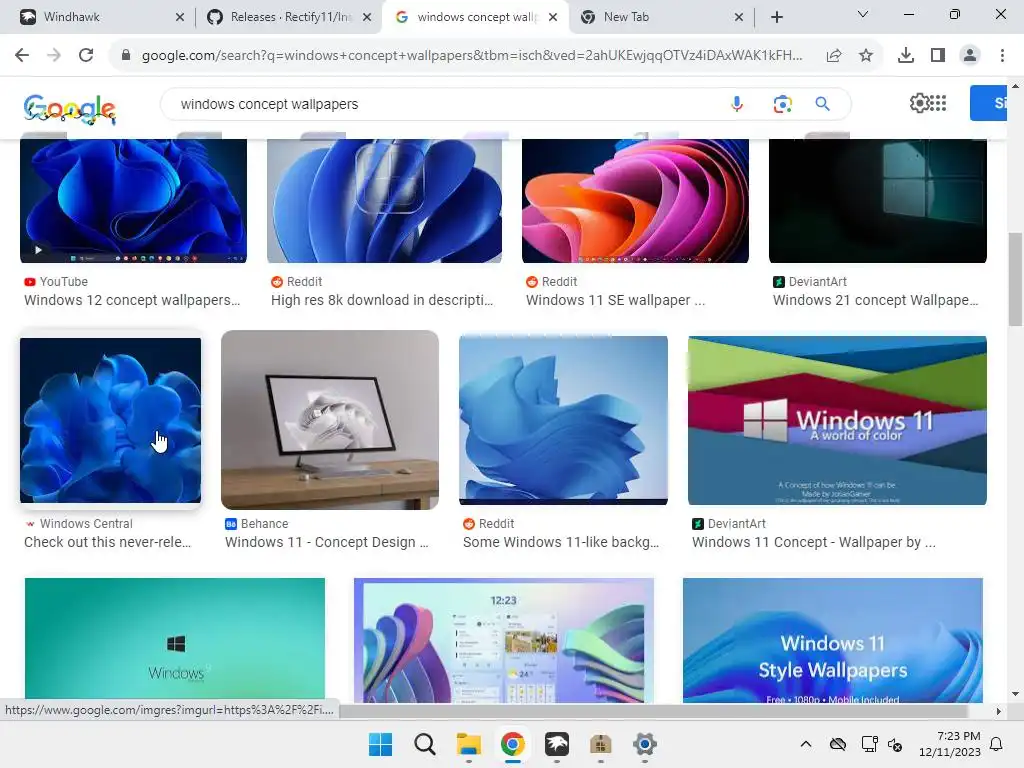Image resolution: width=1024 pixels, height=768 pixels.
Task: Focus the search box with windows concept wallpapers
Action: click(x=444, y=104)
